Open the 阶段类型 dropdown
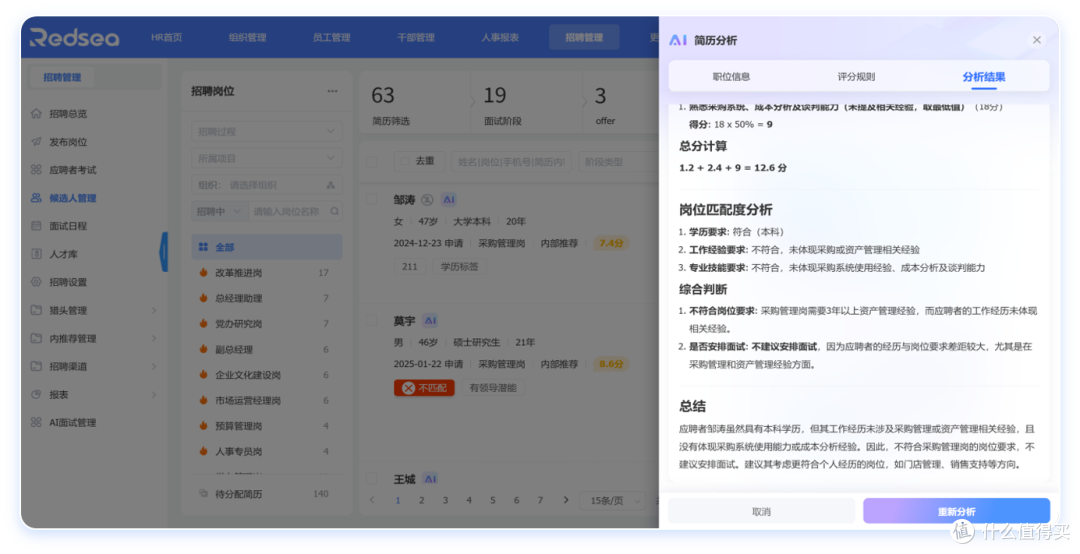This screenshot has height=554, width=1080. (x=618, y=161)
